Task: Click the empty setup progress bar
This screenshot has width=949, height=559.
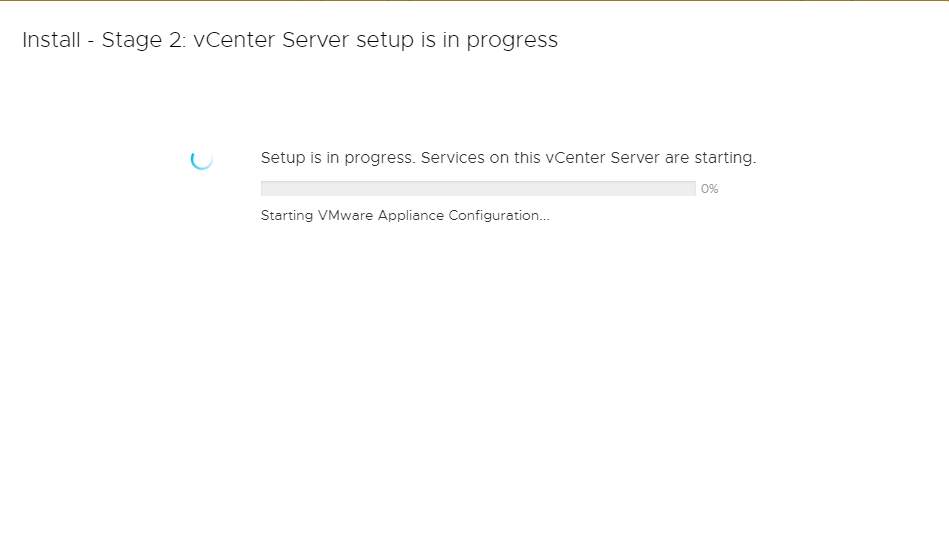Action: pos(478,189)
